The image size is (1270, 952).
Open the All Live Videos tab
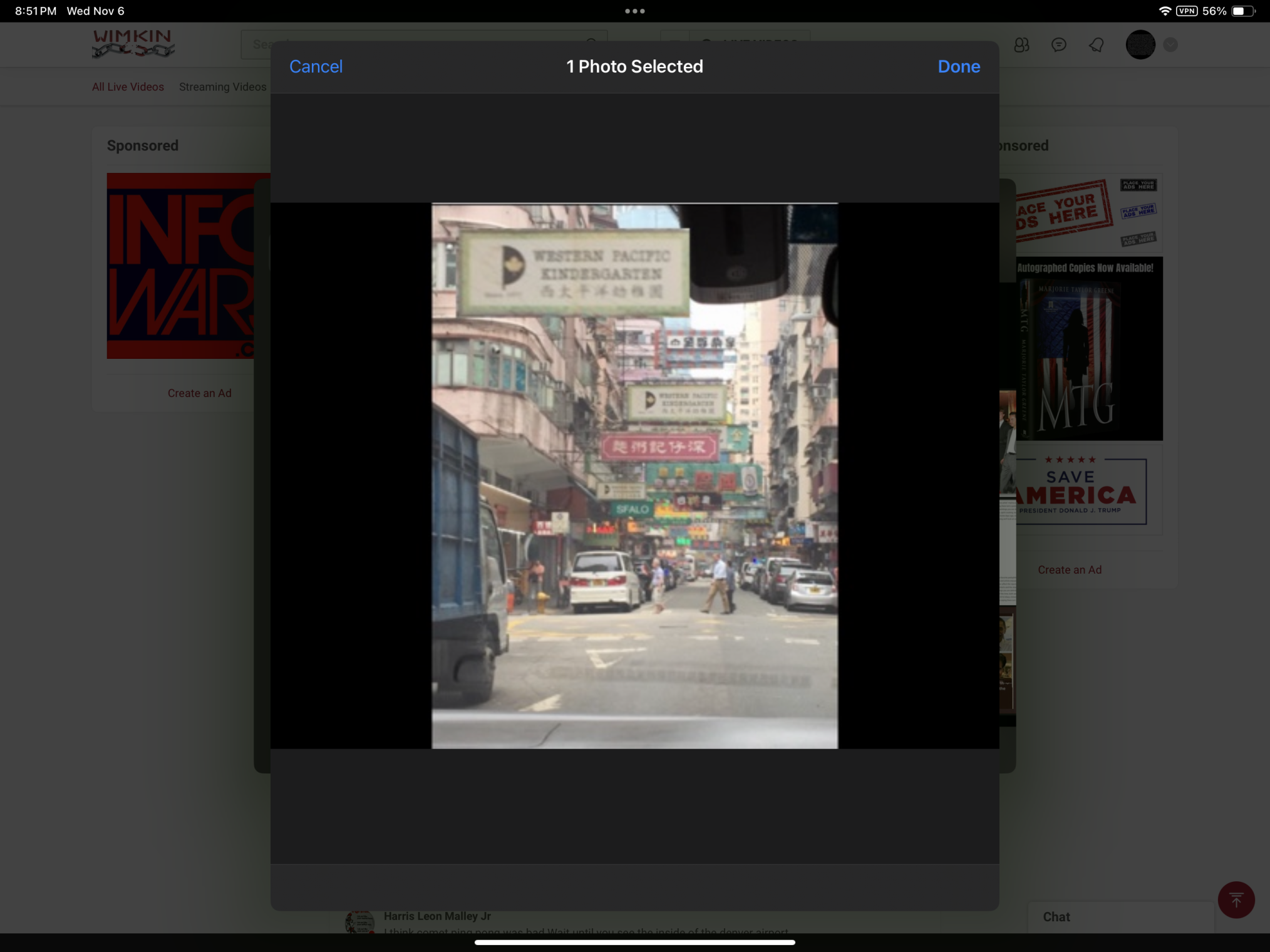pos(128,87)
